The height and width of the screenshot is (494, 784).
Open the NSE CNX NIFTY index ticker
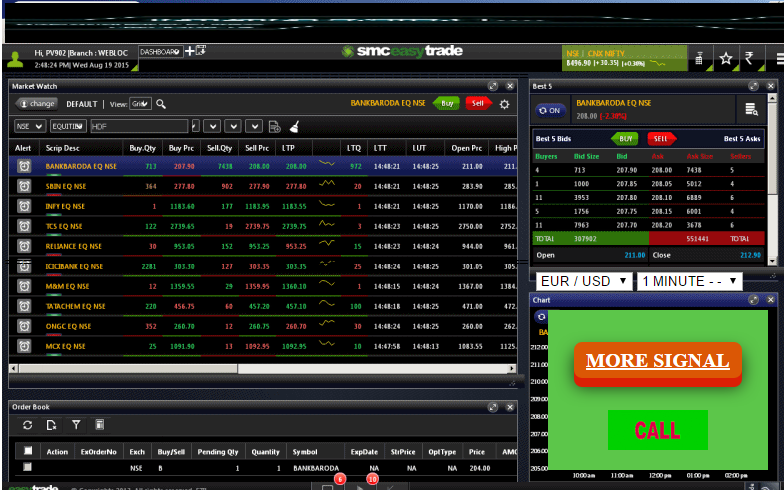624,58
